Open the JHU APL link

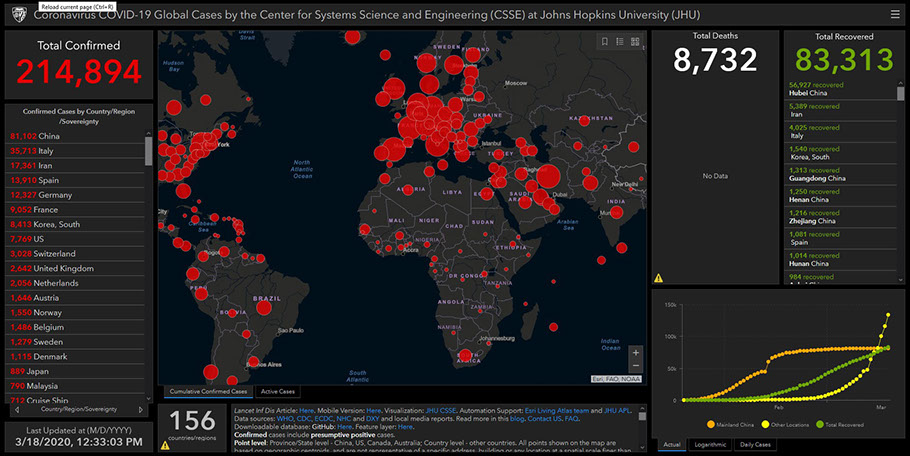tap(617, 411)
